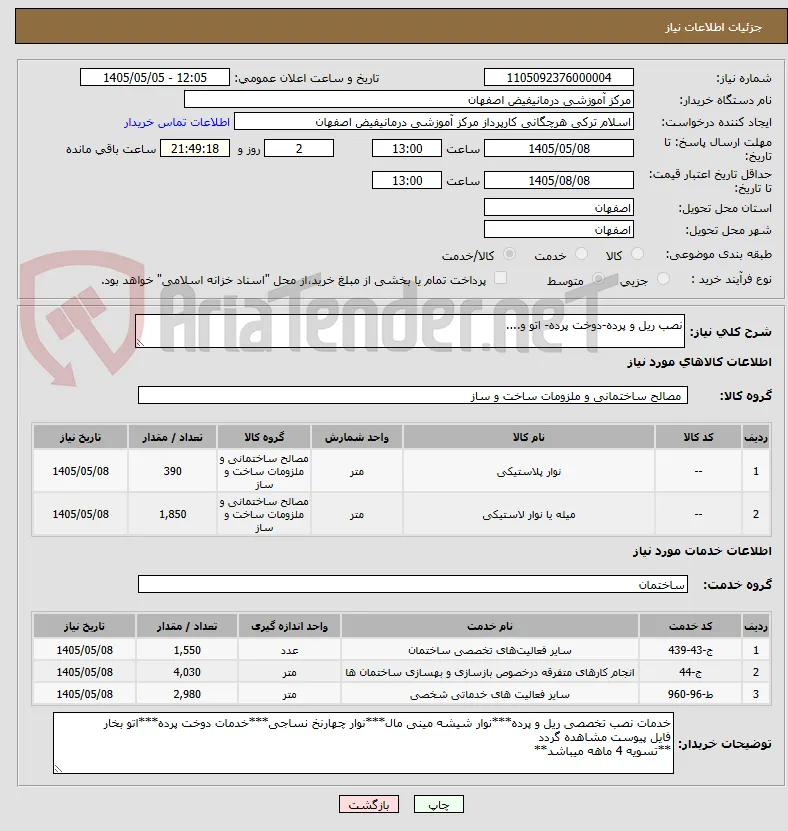The width and height of the screenshot is (788, 831).
Task: Click the نام خدمت column header
Action: coord(490,626)
